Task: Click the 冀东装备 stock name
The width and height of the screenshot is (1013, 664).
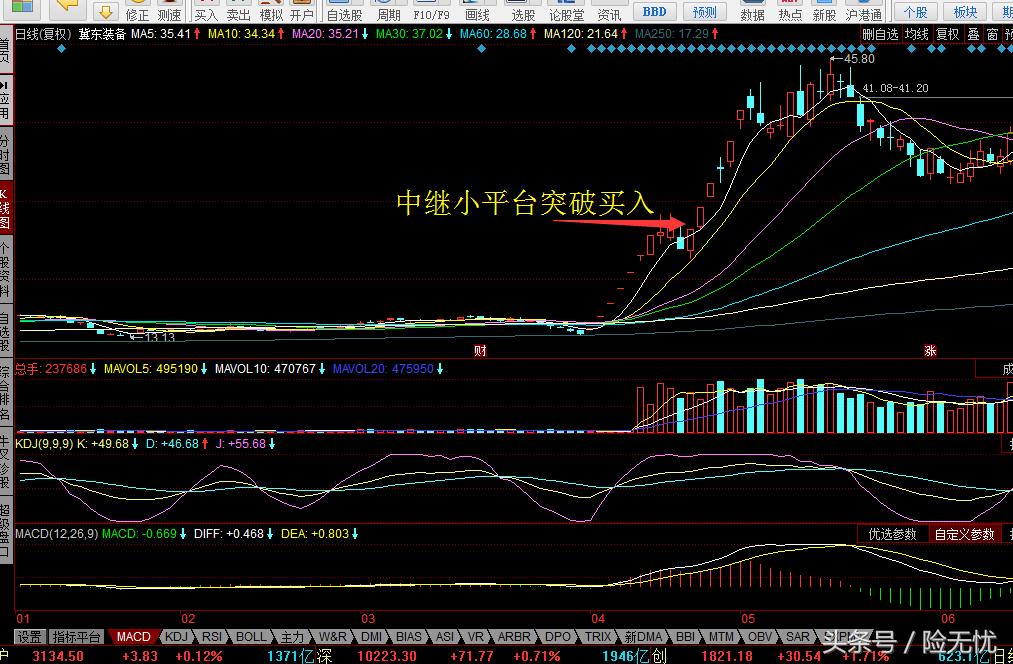Action: (102, 34)
